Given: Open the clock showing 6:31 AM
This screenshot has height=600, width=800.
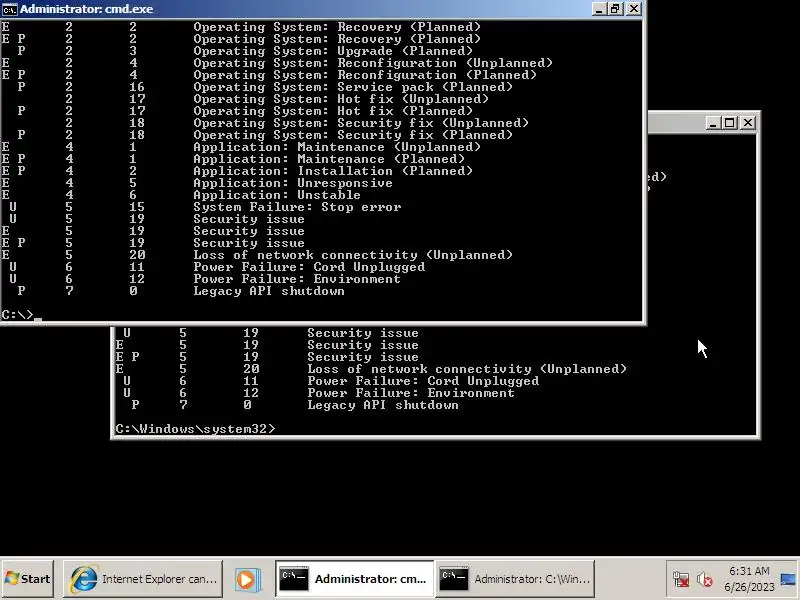Looking at the screenshot, I should pos(749,579).
